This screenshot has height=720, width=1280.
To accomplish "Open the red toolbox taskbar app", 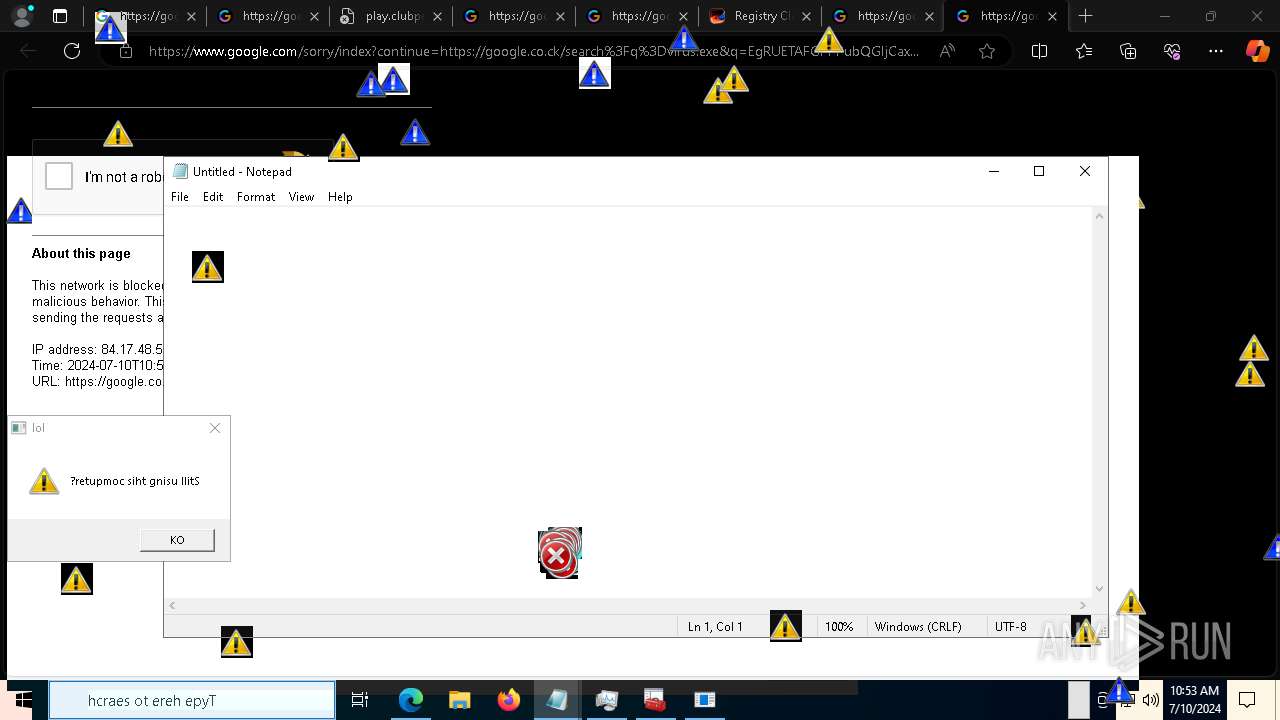I will click(655, 700).
